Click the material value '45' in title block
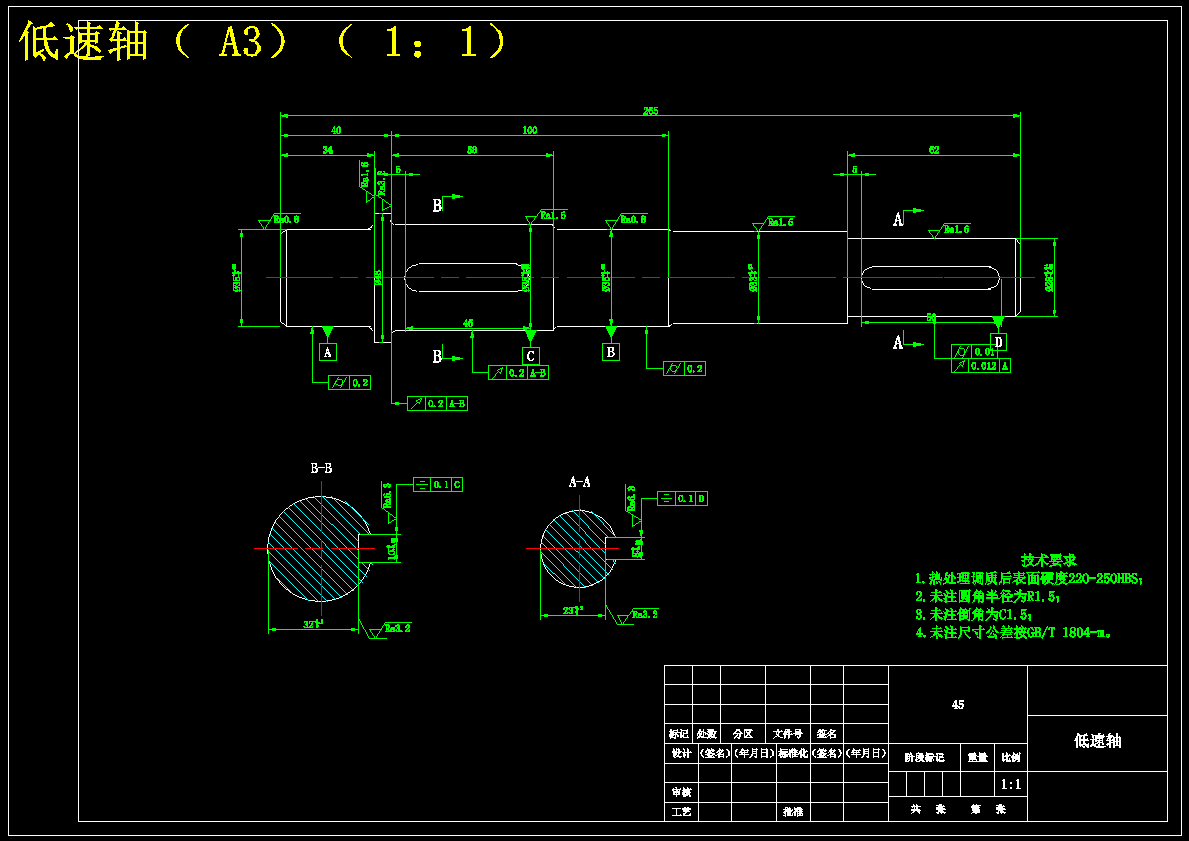 click(x=958, y=704)
